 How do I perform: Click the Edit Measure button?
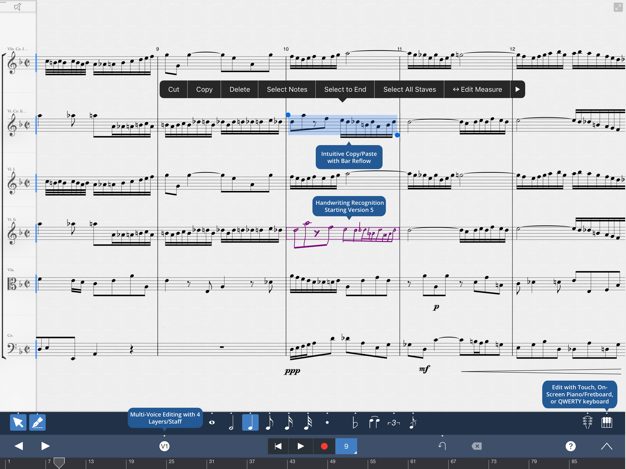(477, 89)
